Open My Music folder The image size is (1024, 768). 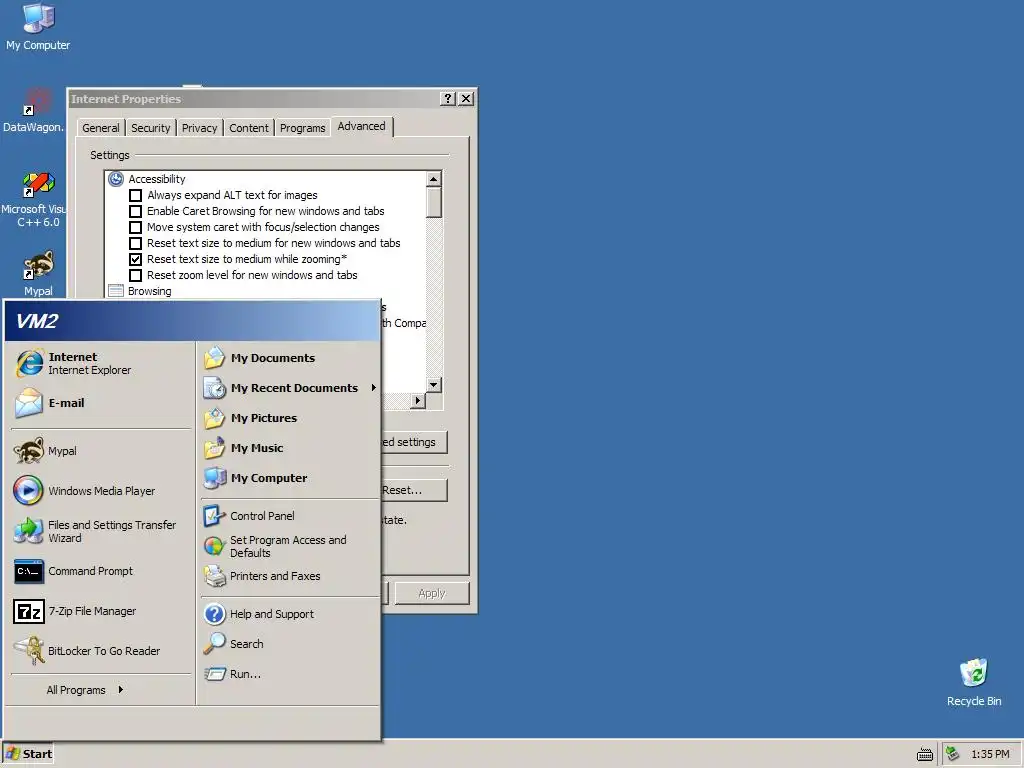click(290, 448)
